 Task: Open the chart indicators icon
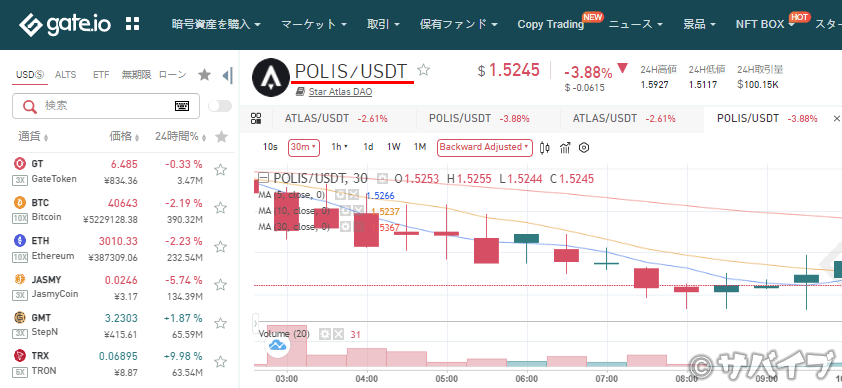click(x=564, y=148)
